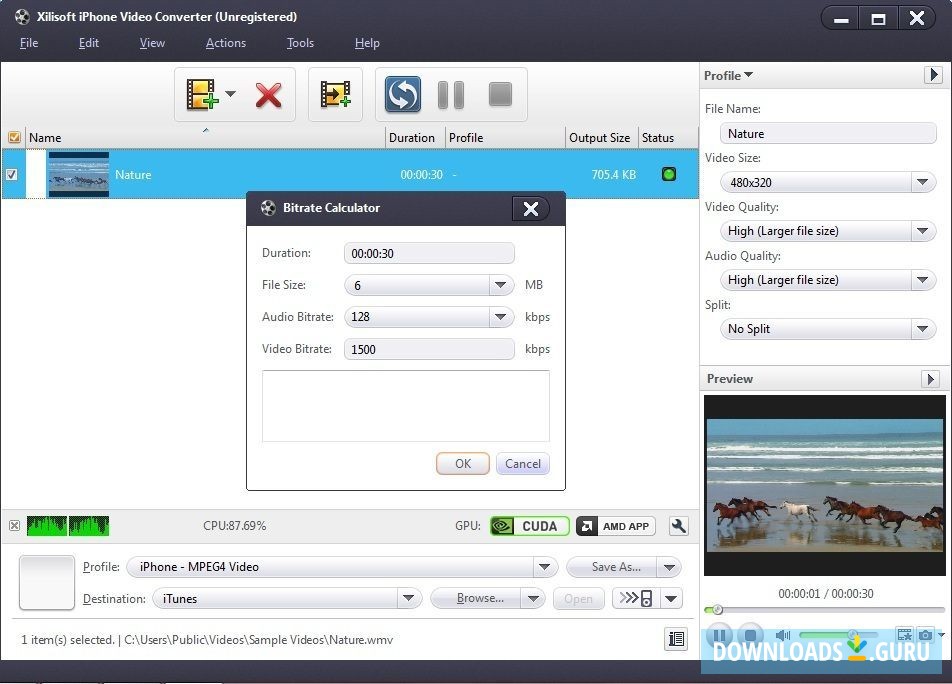Screen dimensions: 952x684
Task: Uncheck the Nature file checkbox
Action: (x=12, y=175)
